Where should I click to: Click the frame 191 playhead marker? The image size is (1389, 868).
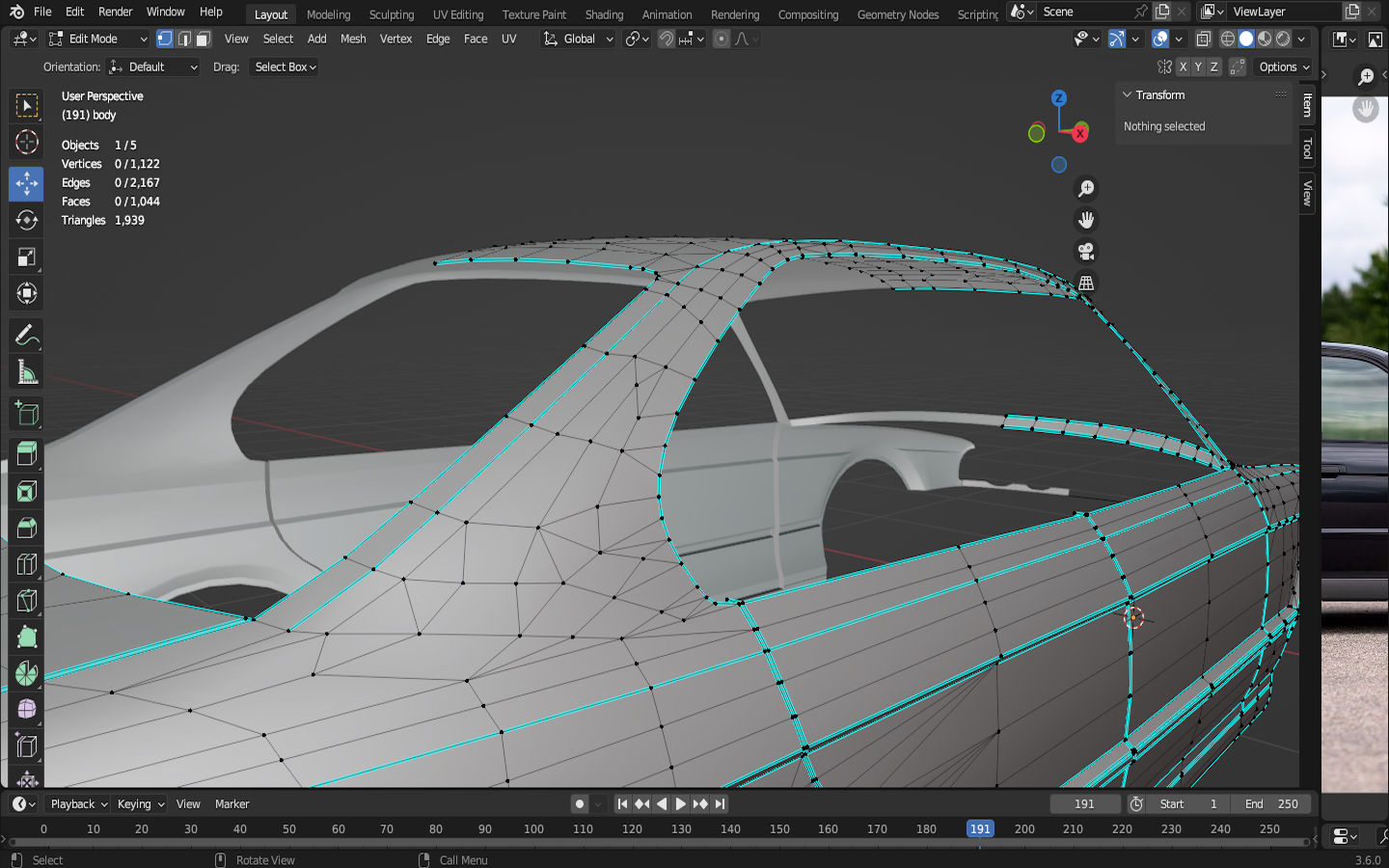980,828
